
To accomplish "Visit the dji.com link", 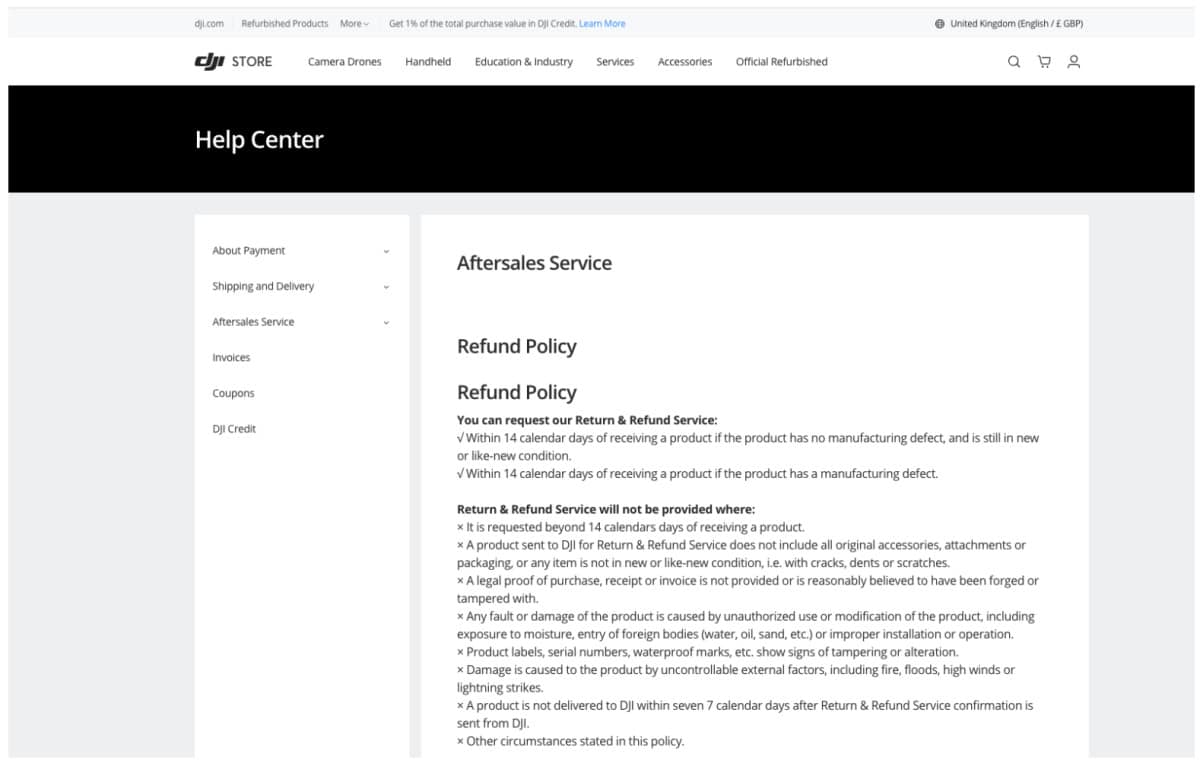I will [209, 24].
